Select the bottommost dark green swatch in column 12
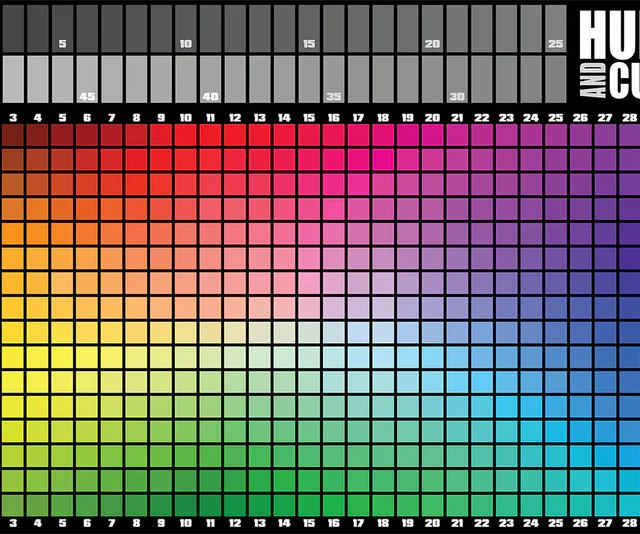 [x=235, y=506]
